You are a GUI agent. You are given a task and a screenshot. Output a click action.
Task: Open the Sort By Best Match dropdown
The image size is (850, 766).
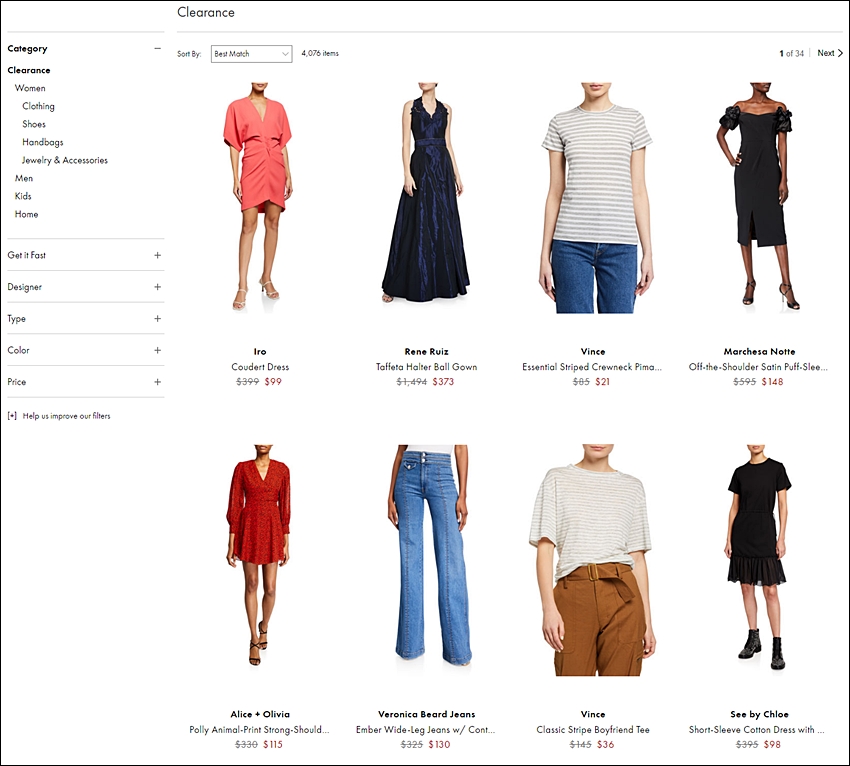(x=252, y=54)
